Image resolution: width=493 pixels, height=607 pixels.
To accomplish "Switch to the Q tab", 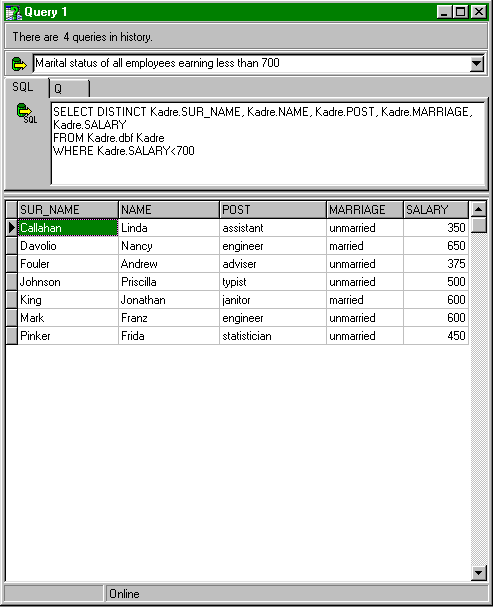I will [69, 89].
